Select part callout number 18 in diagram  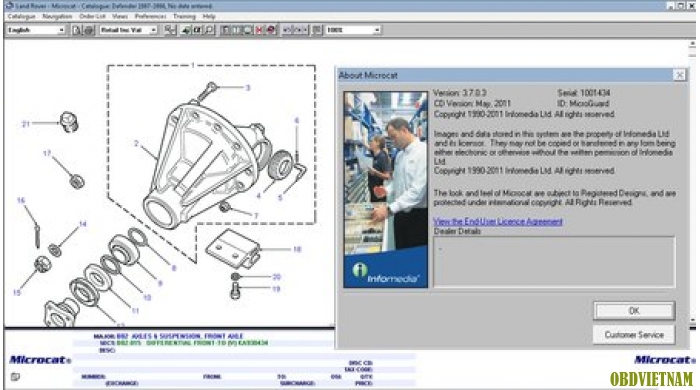297,249
